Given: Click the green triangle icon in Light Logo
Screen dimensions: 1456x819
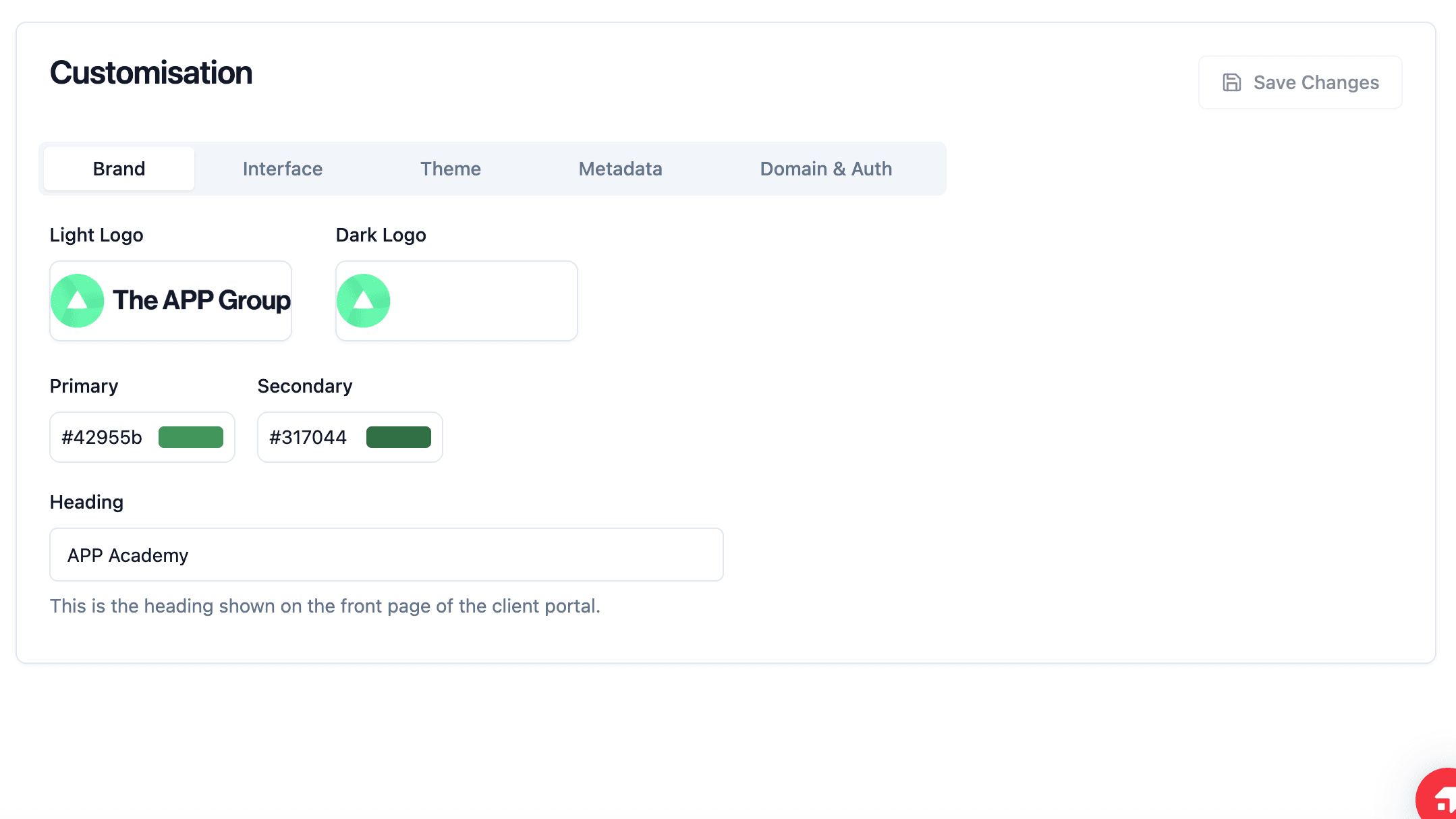Looking at the screenshot, I should [x=78, y=300].
